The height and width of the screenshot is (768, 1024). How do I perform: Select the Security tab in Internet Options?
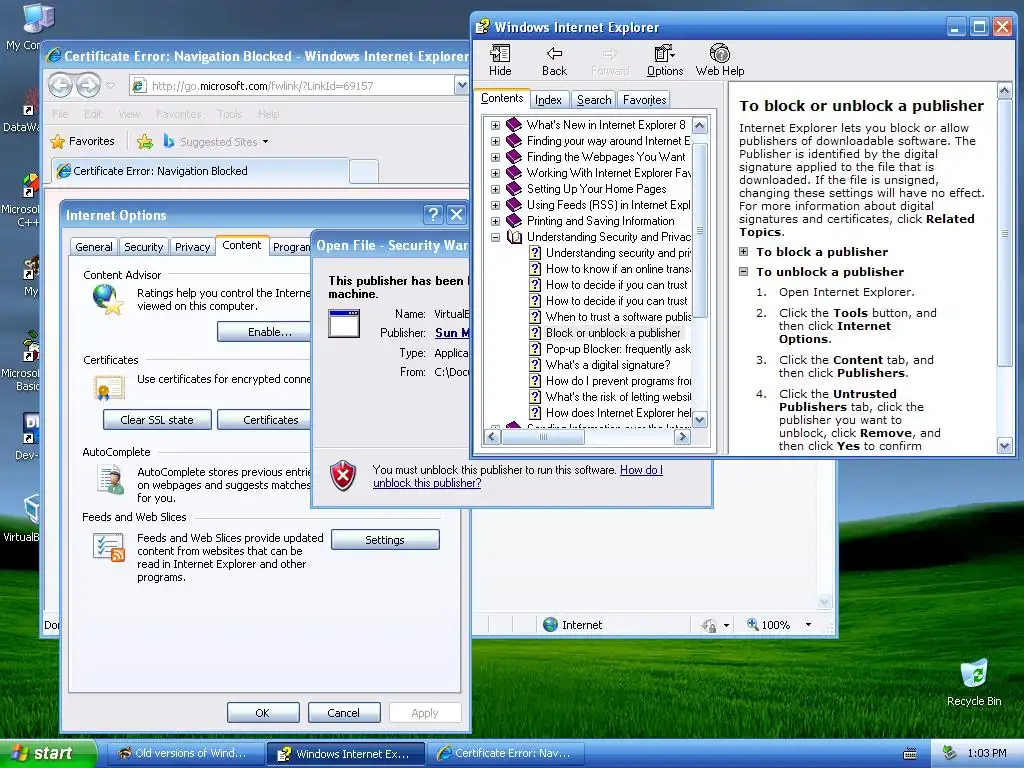tap(143, 247)
